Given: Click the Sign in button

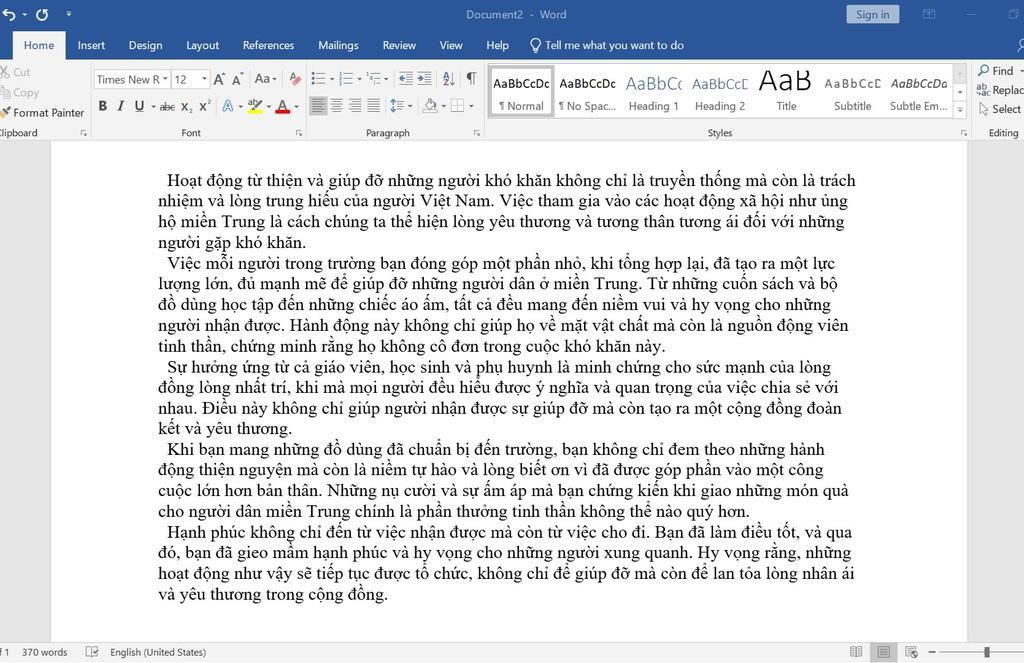Looking at the screenshot, I should 872,14.
